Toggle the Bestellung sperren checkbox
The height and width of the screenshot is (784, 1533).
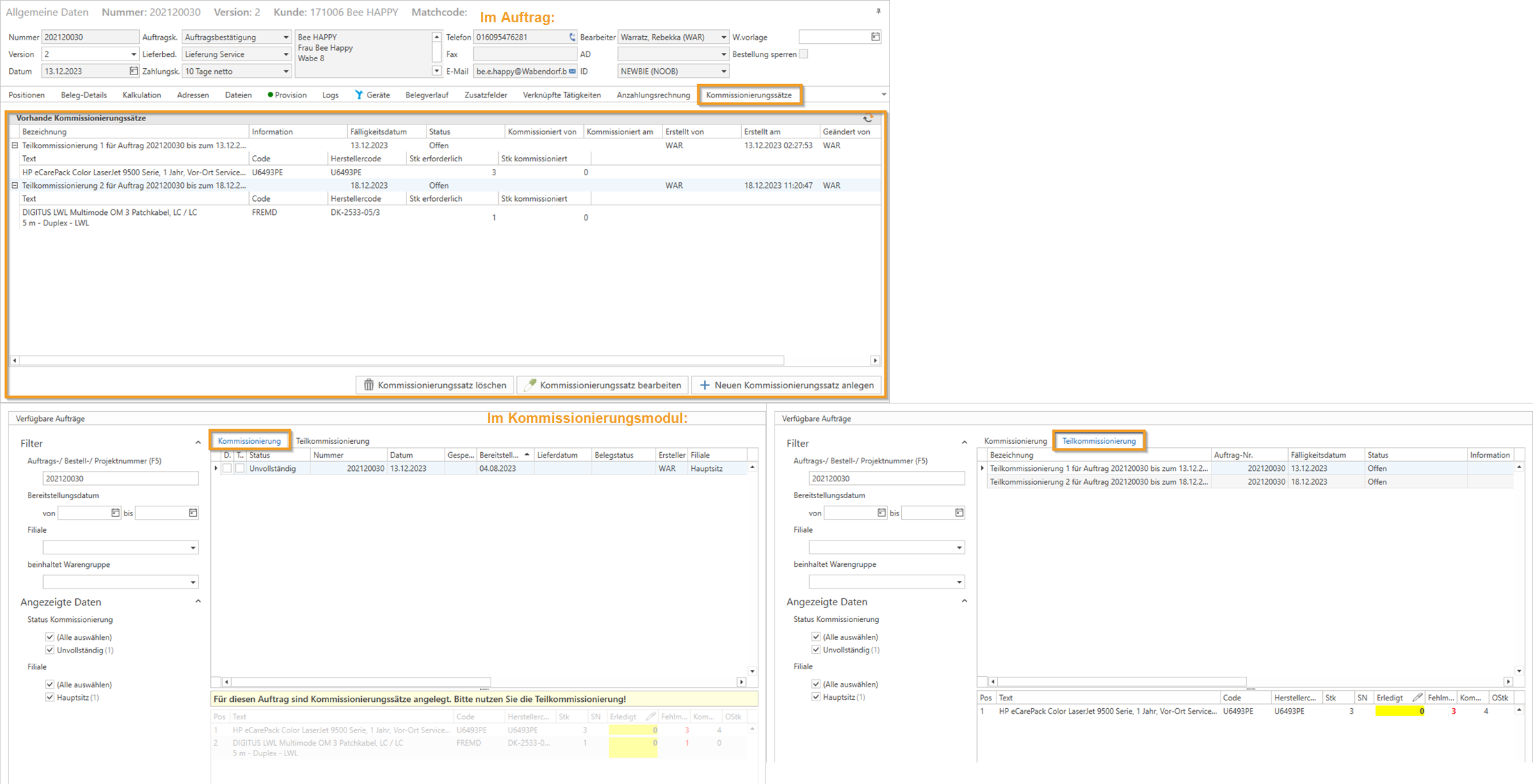pos(804,54)
